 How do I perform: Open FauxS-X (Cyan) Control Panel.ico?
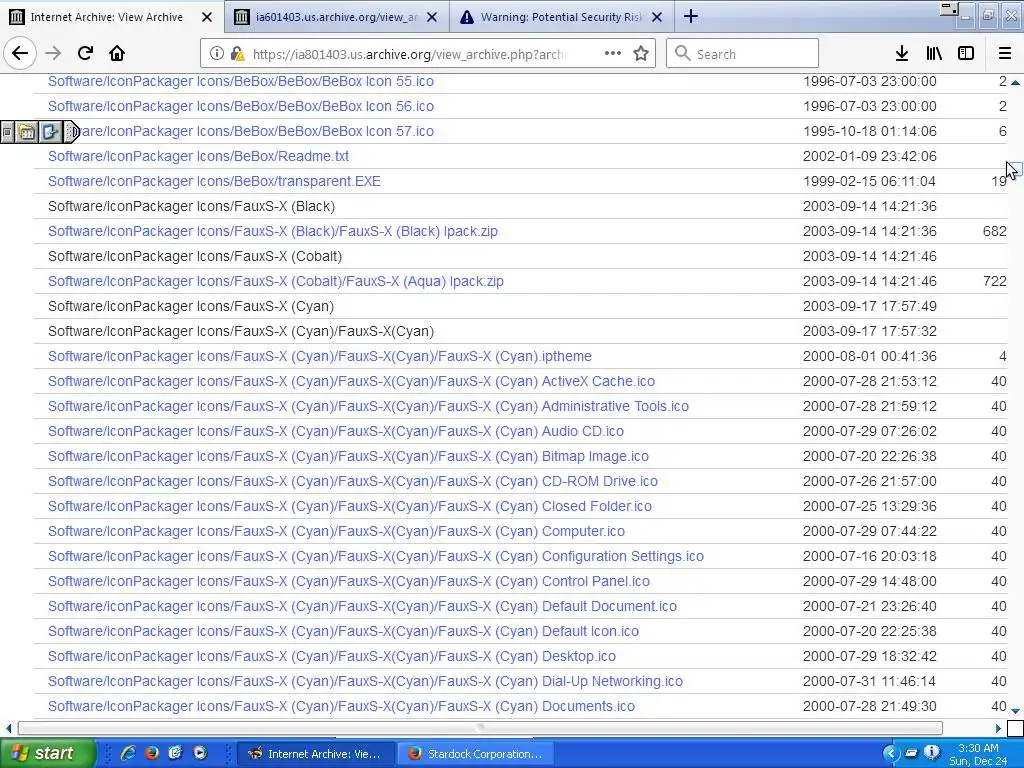[349, 581]
